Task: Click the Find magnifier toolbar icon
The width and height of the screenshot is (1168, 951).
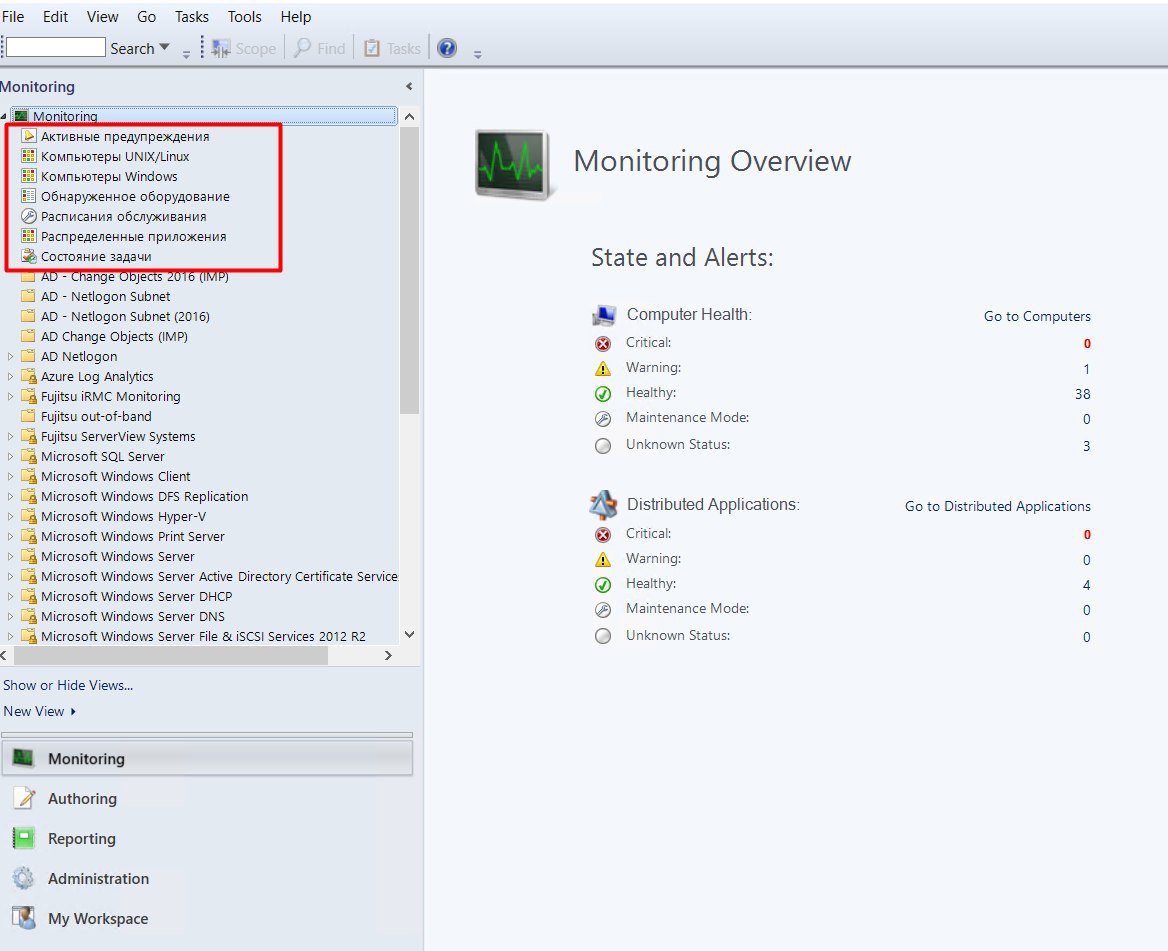Action: point(302,48)
